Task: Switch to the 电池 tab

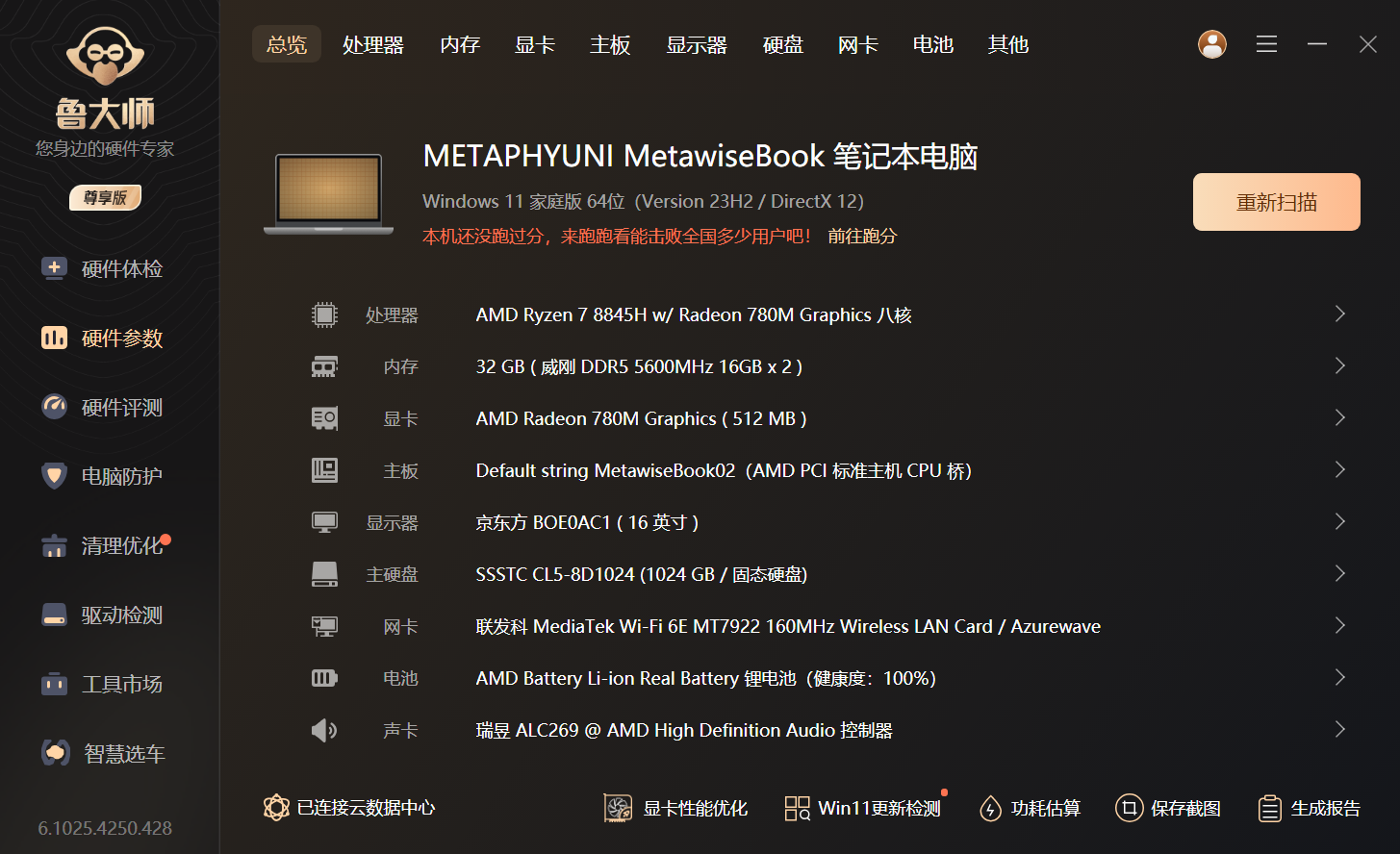Action: tap(933, 44)
